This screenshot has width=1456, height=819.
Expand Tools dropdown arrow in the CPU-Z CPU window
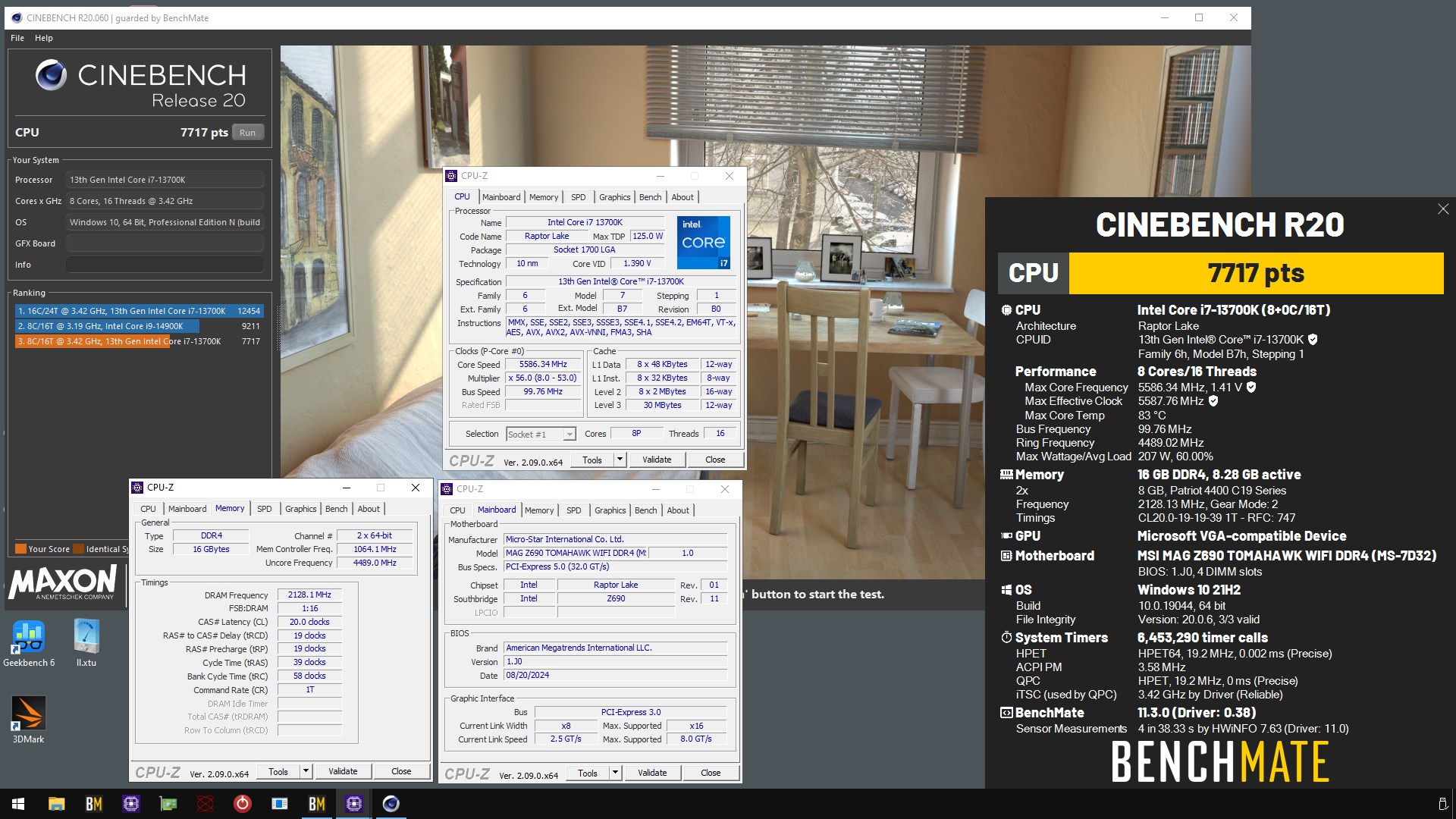pyautogui.click(x=620, y=460)
